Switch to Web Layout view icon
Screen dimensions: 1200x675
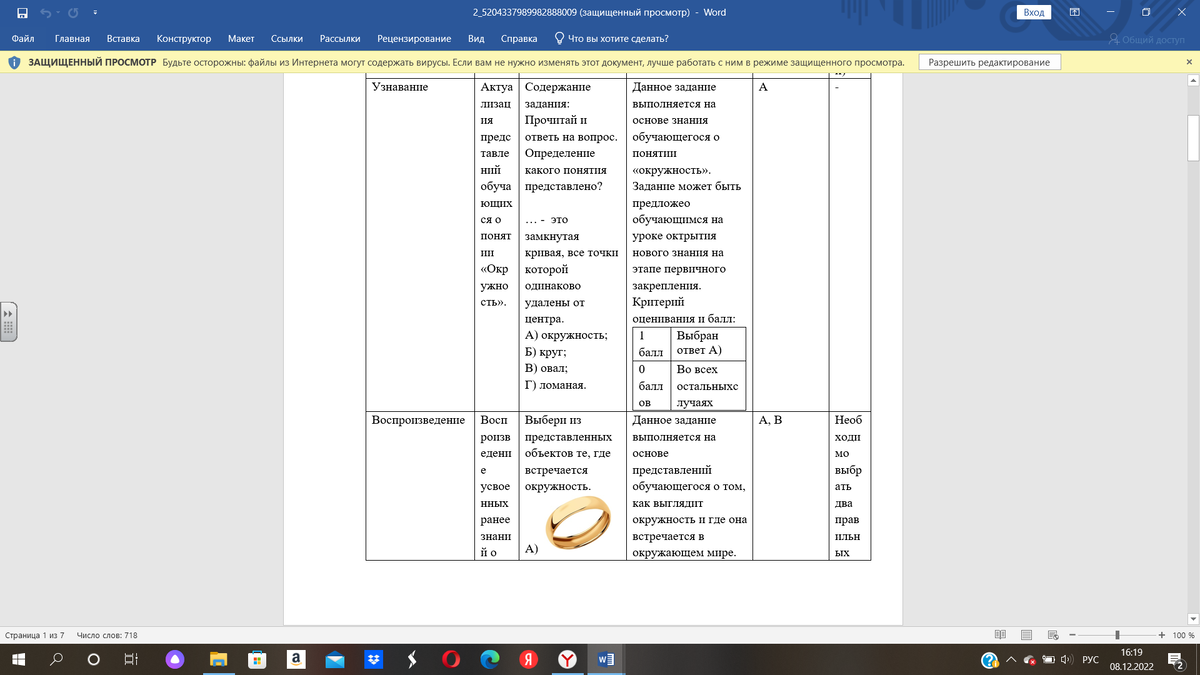(x=1053, y=635)
